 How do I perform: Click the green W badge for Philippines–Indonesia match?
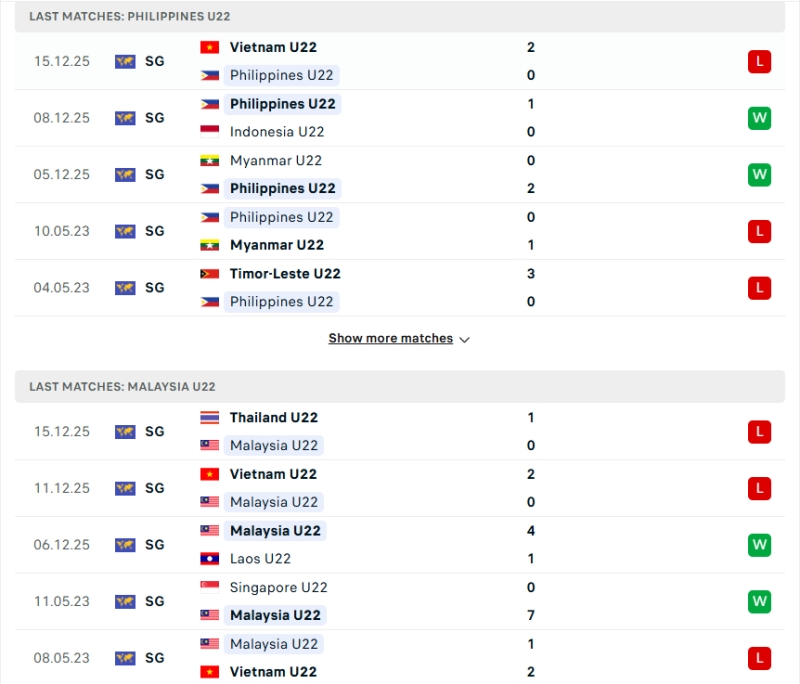coord(759,118)
